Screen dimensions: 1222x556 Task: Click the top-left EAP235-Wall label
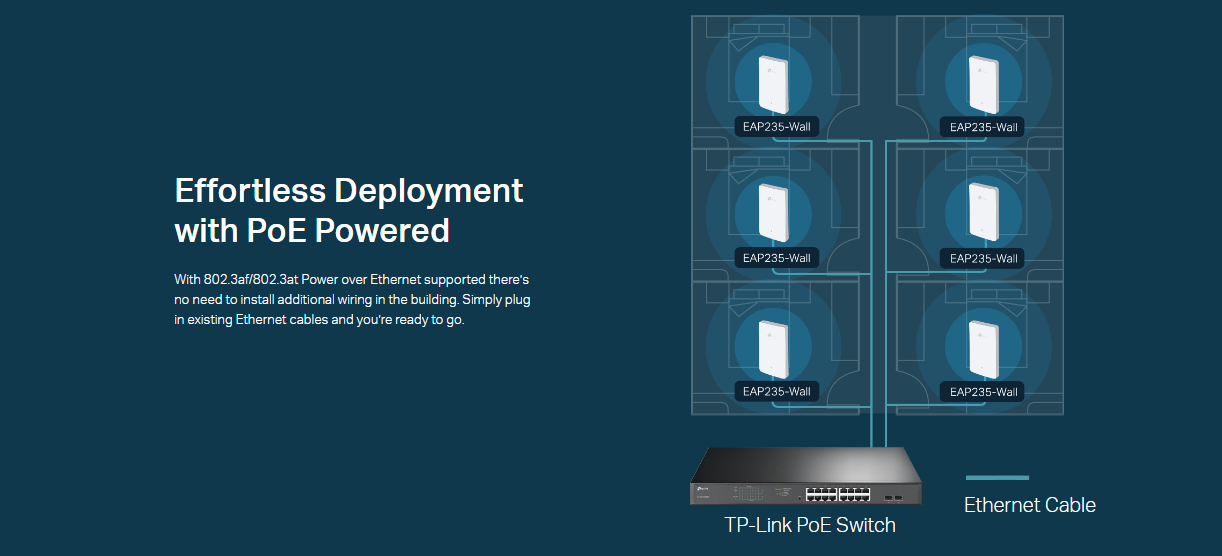click(776, 127)
